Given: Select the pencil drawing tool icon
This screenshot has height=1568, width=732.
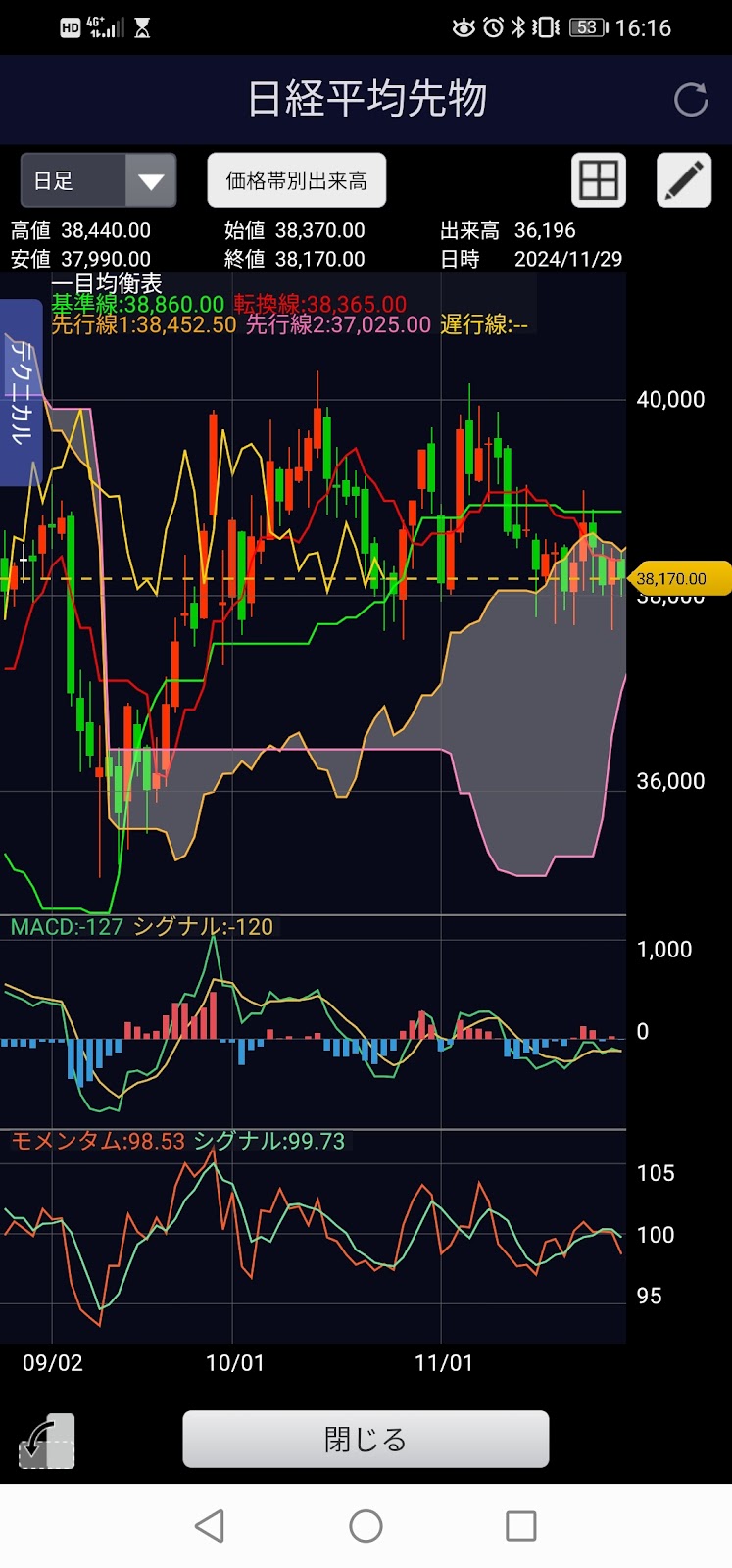Looking at the screenshot, I should click(683, 180).
